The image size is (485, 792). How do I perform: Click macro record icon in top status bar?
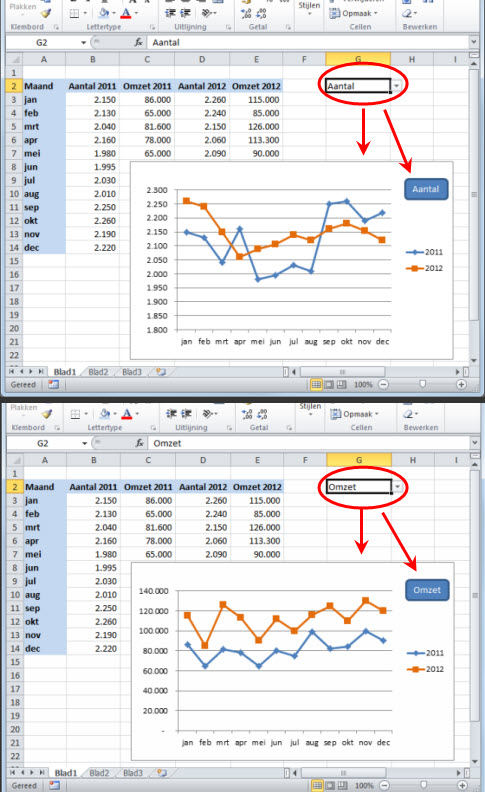coord(53,384)
